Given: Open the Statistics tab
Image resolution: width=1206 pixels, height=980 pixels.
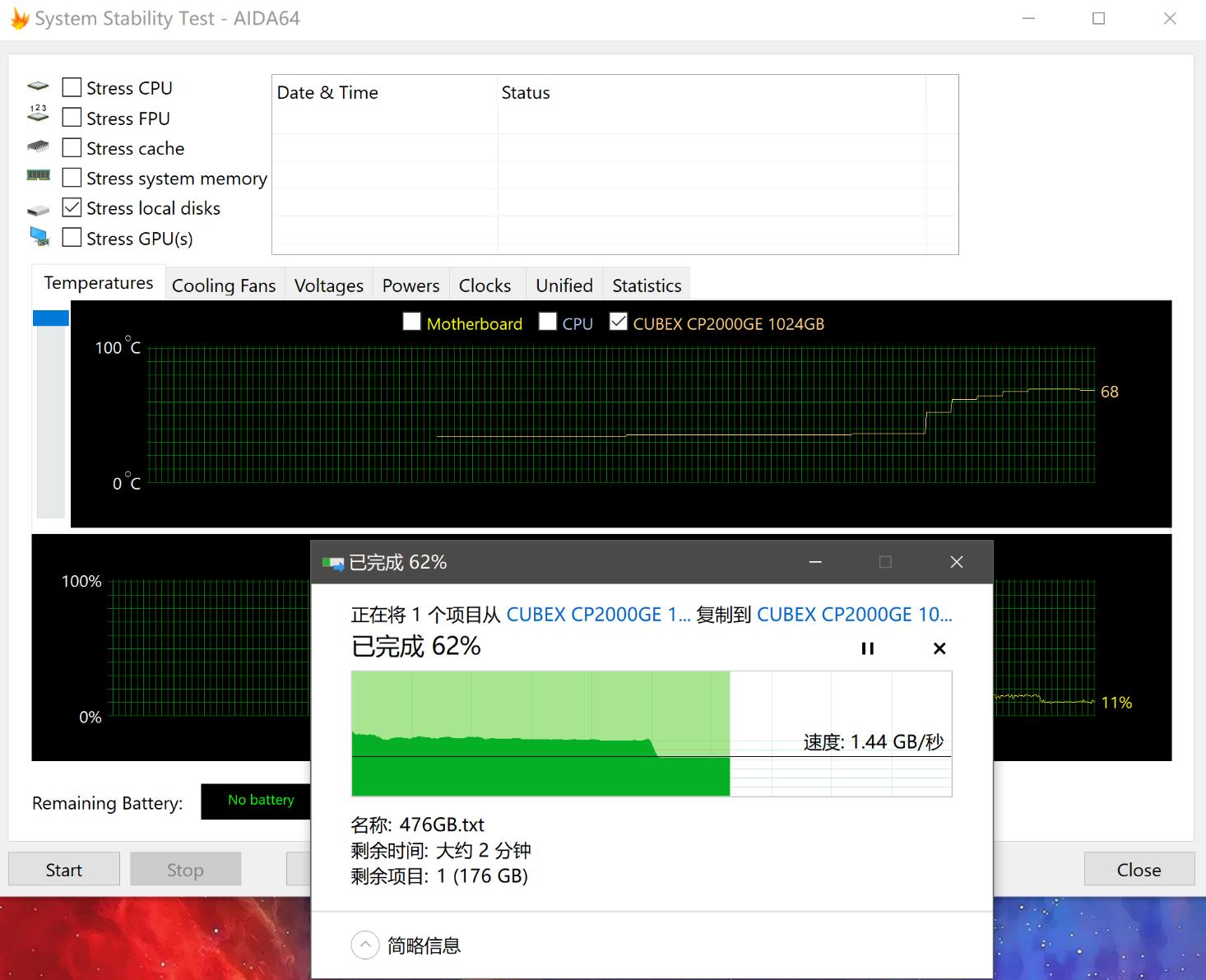Looking at the screenshot, I should pyautogui.click(x=646, y=285).
